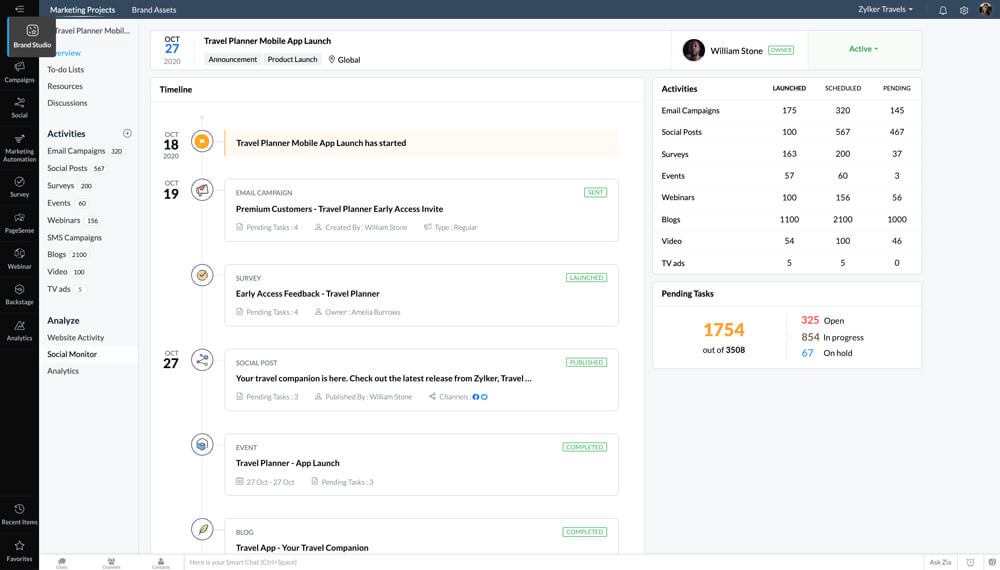Open the Active status dropdown
The width and height of the screenshot is (1000, 570).
[863, 49]
